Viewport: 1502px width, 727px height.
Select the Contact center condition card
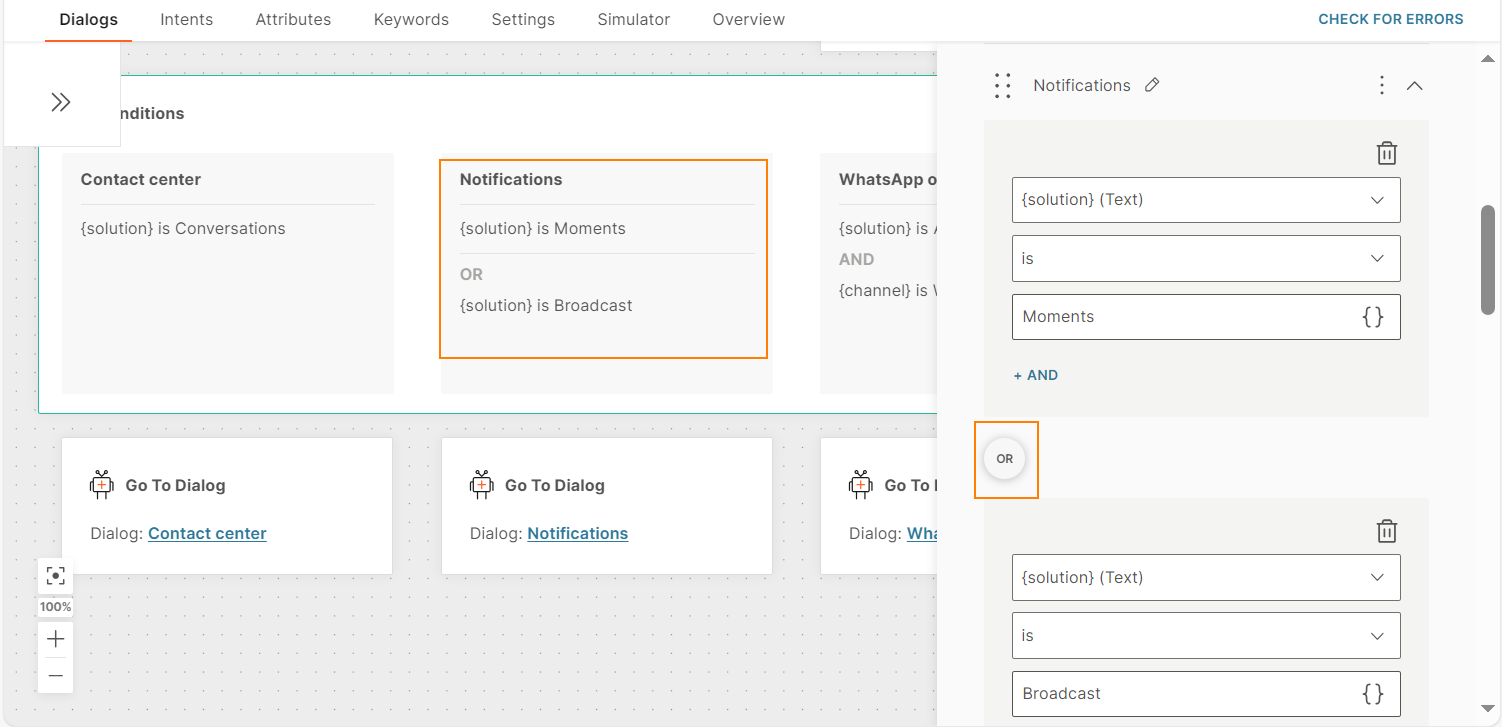click(x=228, y=273)
